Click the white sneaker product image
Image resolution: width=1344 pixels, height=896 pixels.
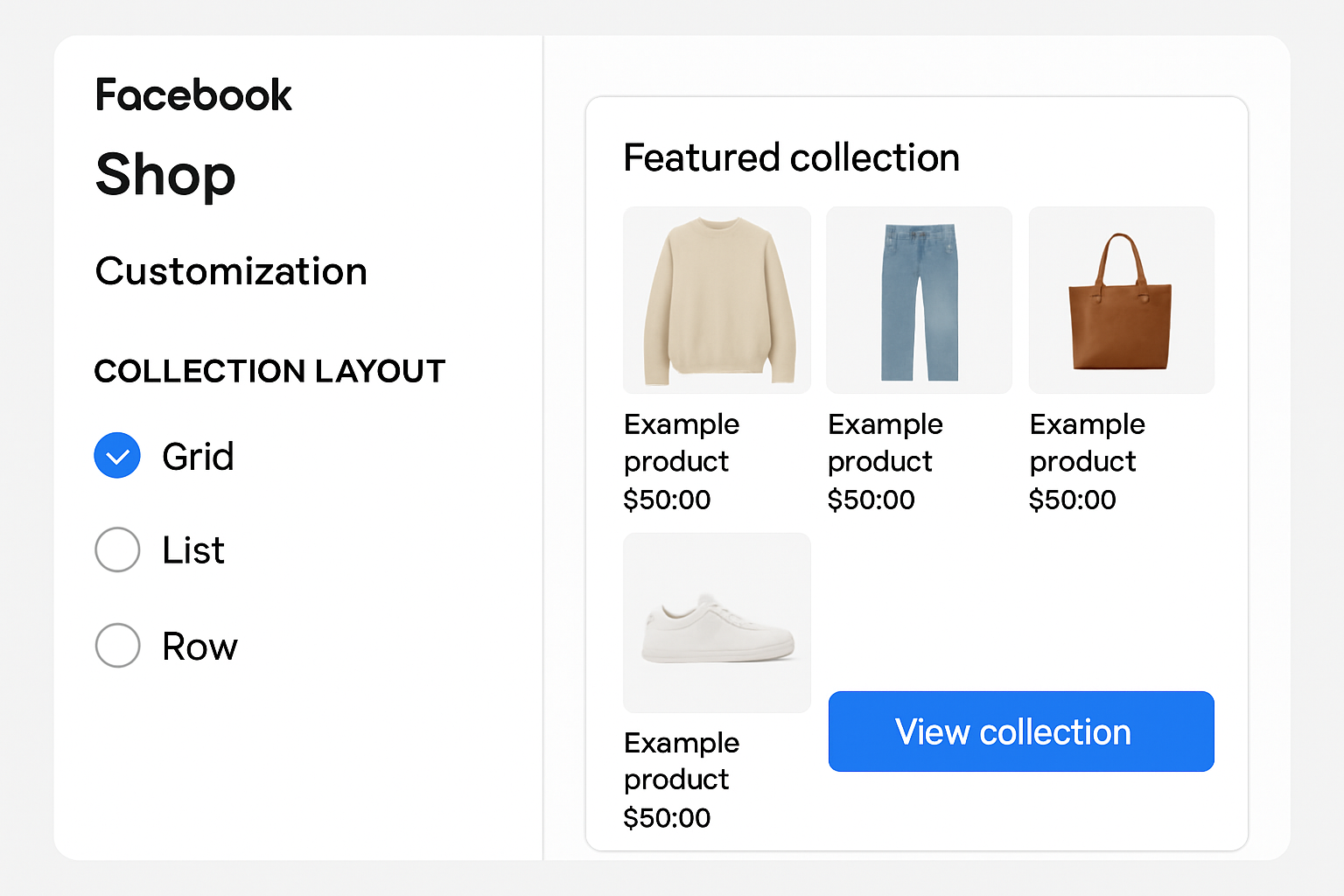(717, 622)
